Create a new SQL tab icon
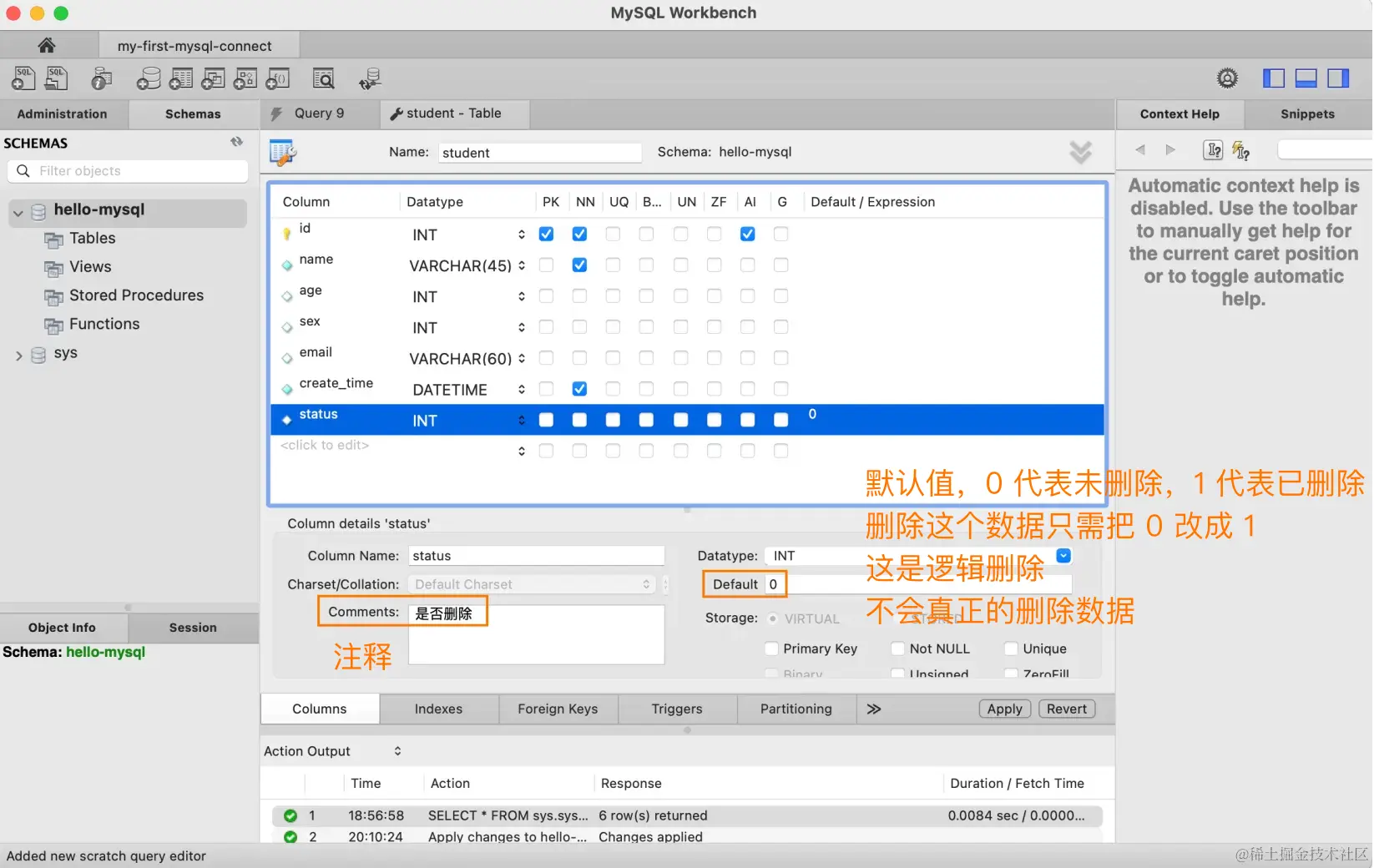The width and height of the screenshot is (1374, 868). coord(23,78)
